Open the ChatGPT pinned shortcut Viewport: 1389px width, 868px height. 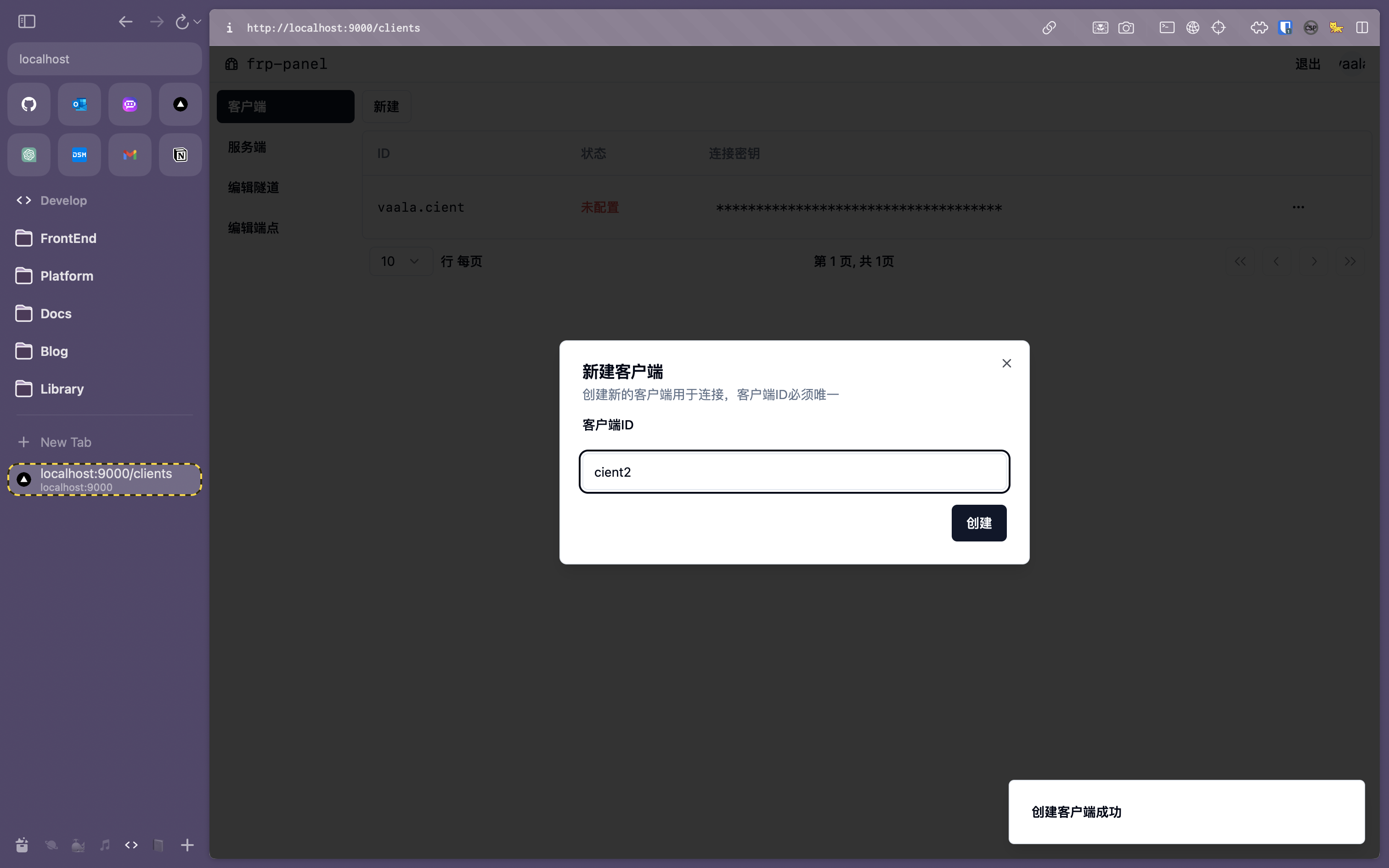pyautogui.click(x=28, y=155)
